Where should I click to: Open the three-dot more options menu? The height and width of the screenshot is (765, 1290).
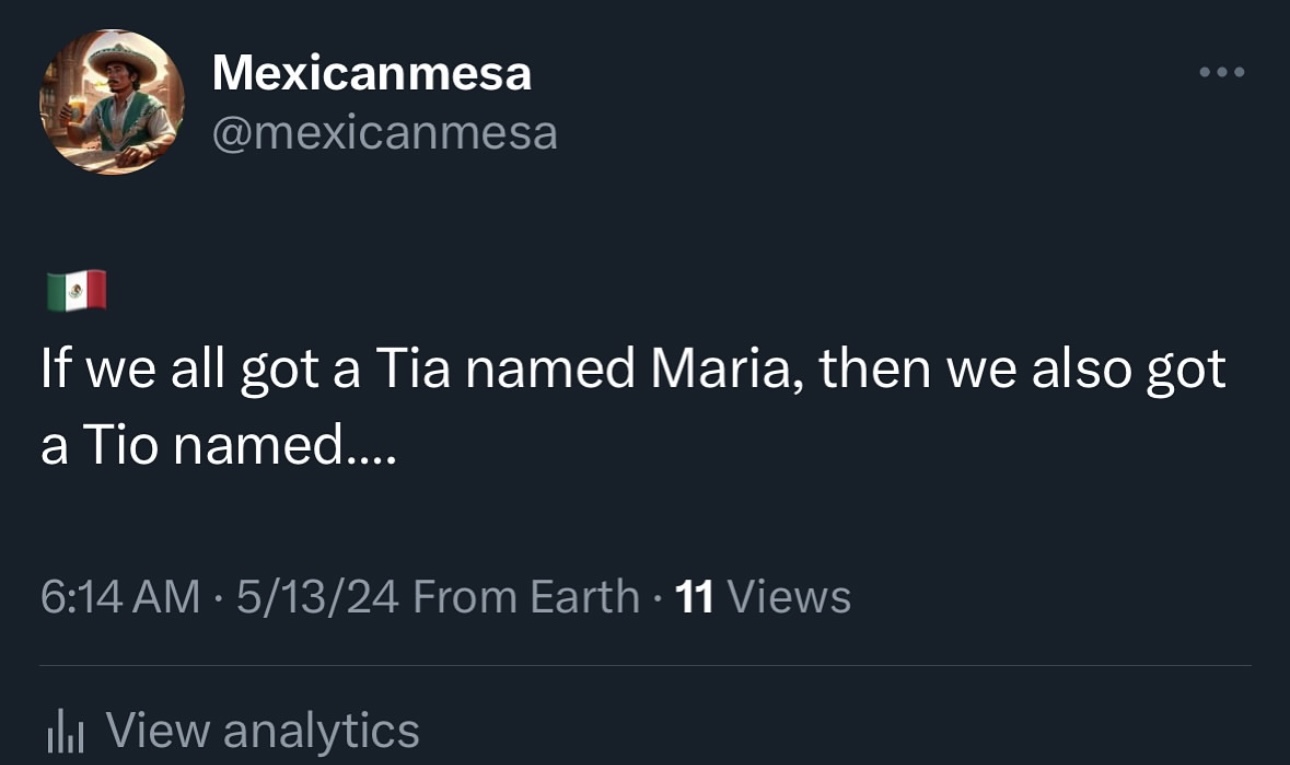click(1224, 72)
